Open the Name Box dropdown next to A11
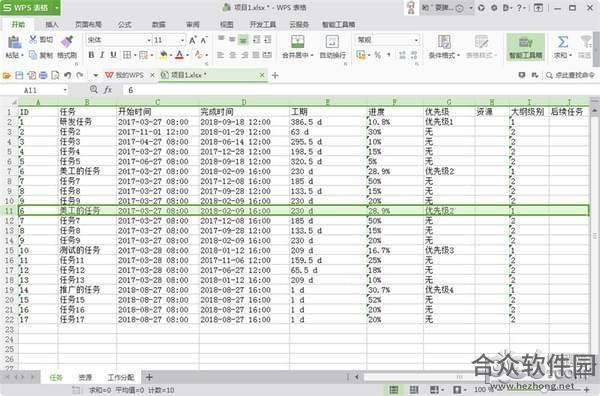Screen dimensions: 600x396 [x=65, y=90]
